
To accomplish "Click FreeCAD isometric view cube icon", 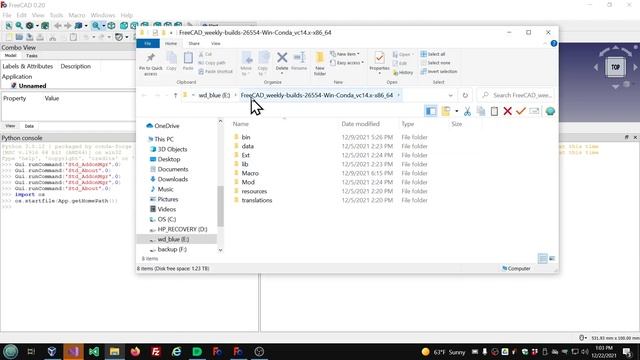I will [x=111, y=26].
